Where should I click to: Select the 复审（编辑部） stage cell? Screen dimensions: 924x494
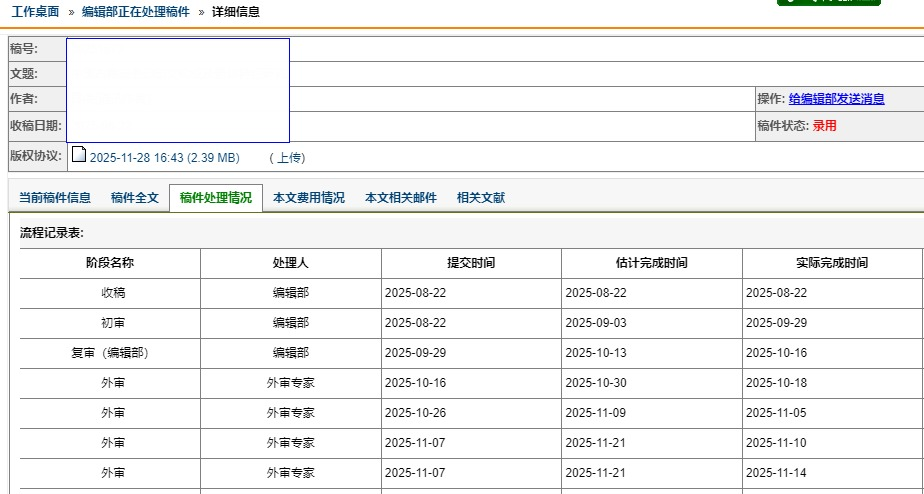coord(110,353)
